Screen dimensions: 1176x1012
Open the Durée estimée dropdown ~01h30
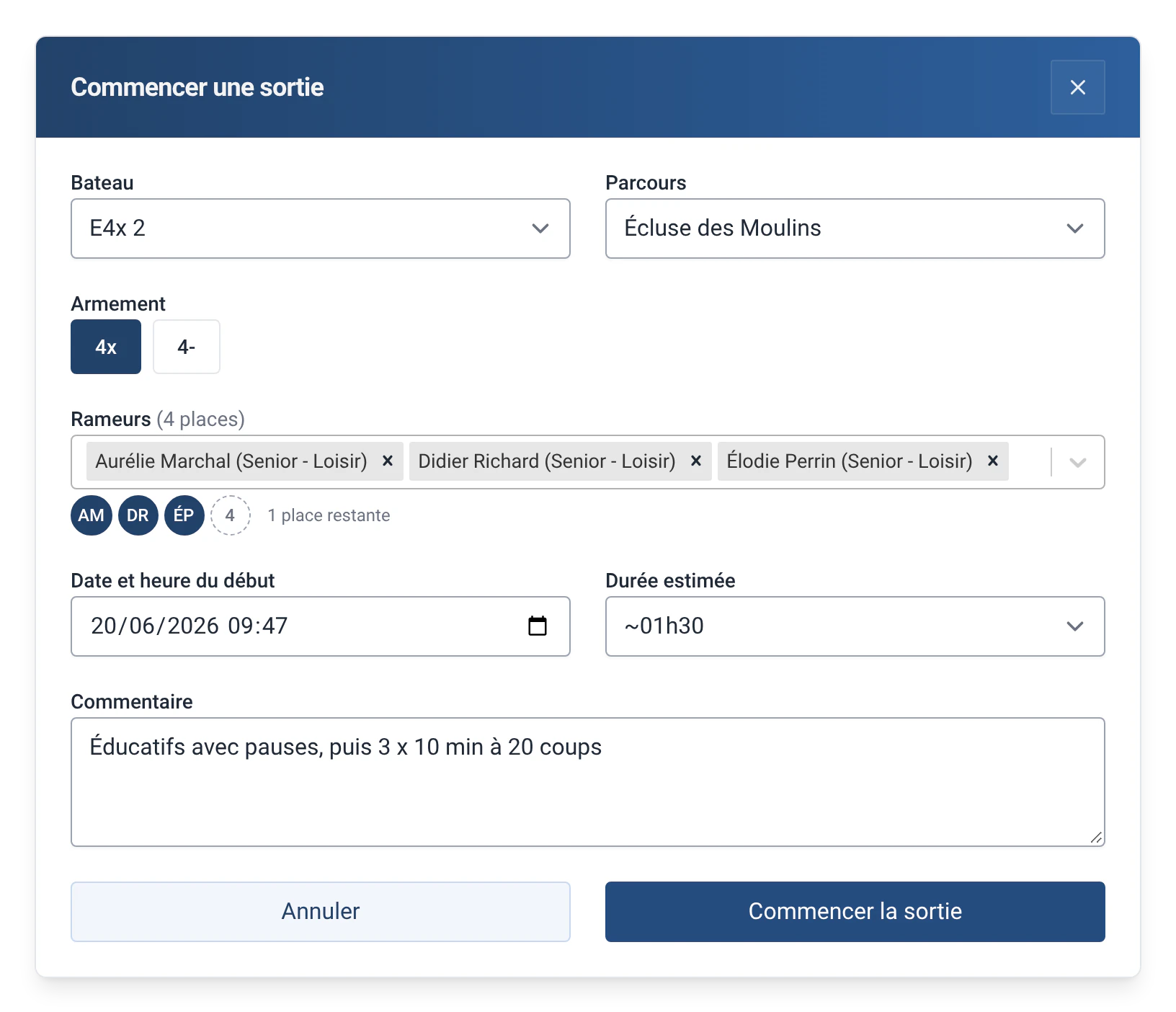pos(855,626)
